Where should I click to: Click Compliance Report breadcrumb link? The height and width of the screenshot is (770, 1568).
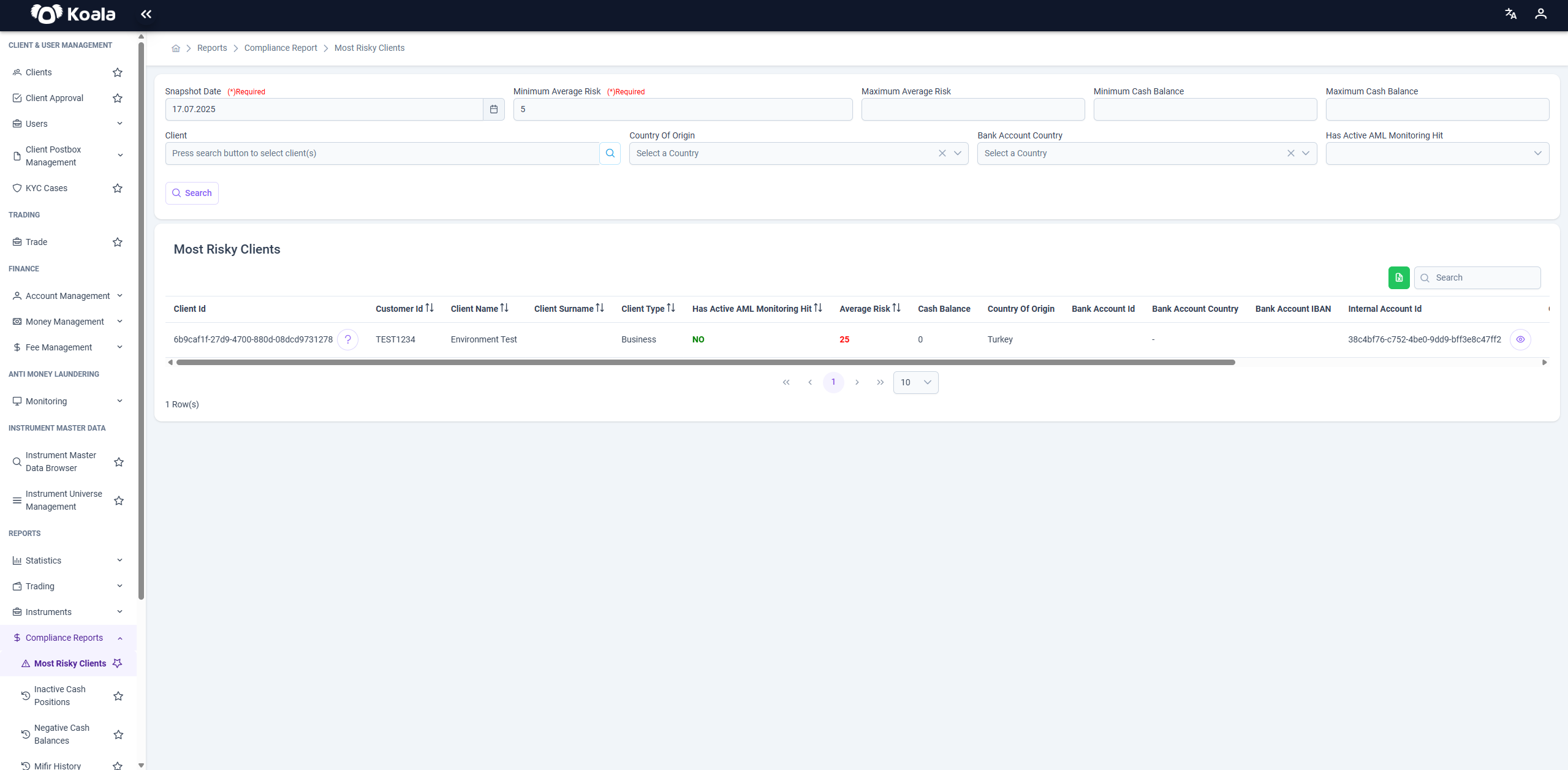[x=281, y=48]
